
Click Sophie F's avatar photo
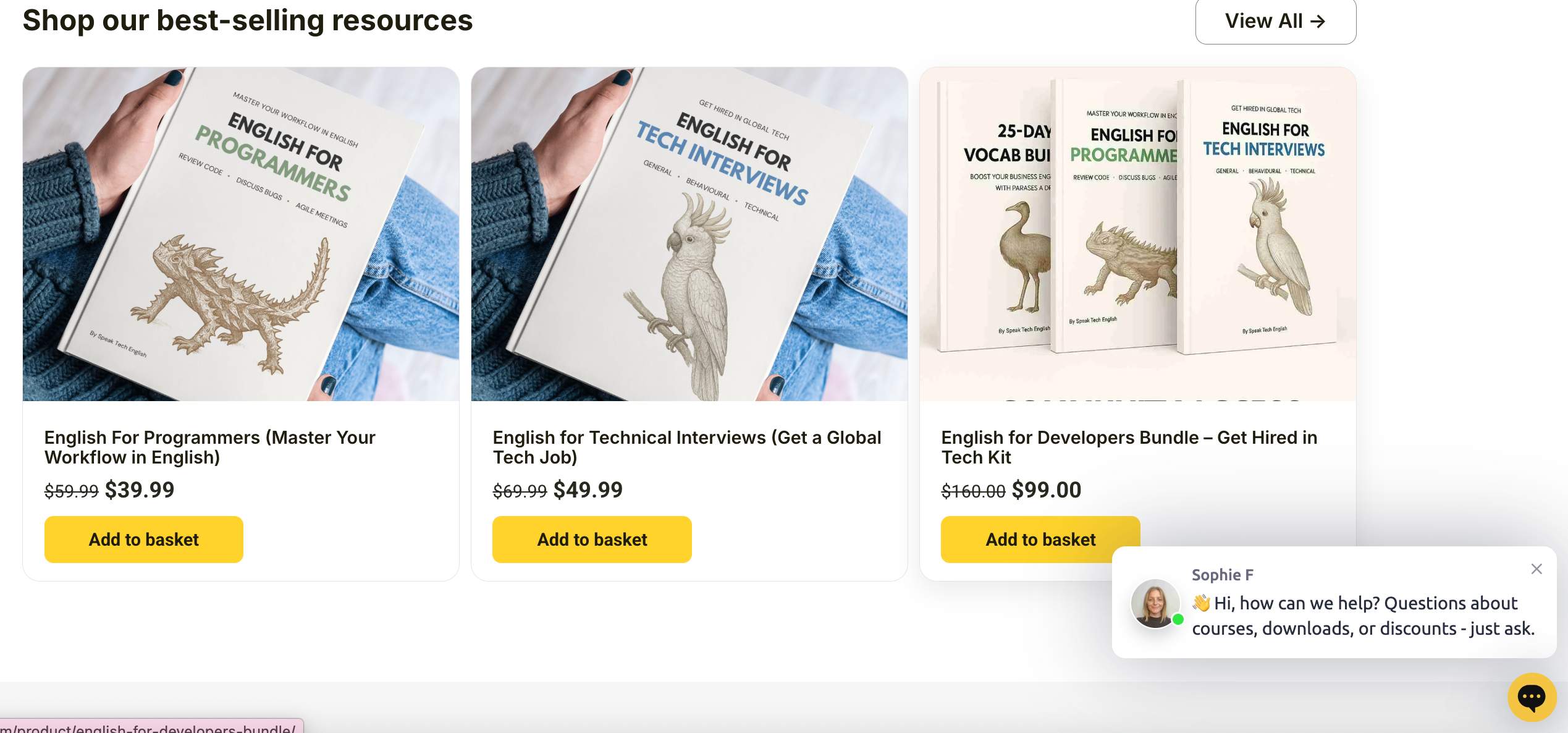[1154, 603]
